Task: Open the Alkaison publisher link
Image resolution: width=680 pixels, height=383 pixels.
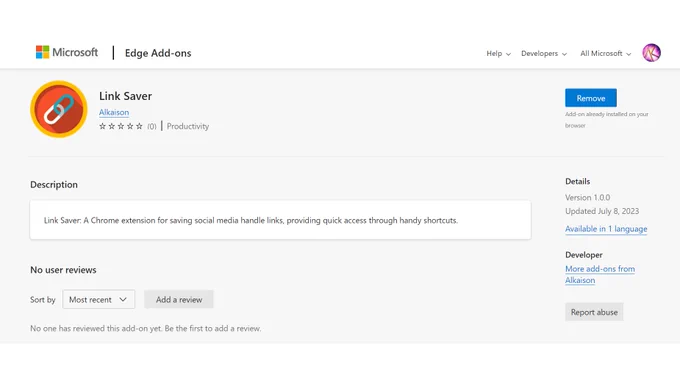Action: [x=114, y=112]
